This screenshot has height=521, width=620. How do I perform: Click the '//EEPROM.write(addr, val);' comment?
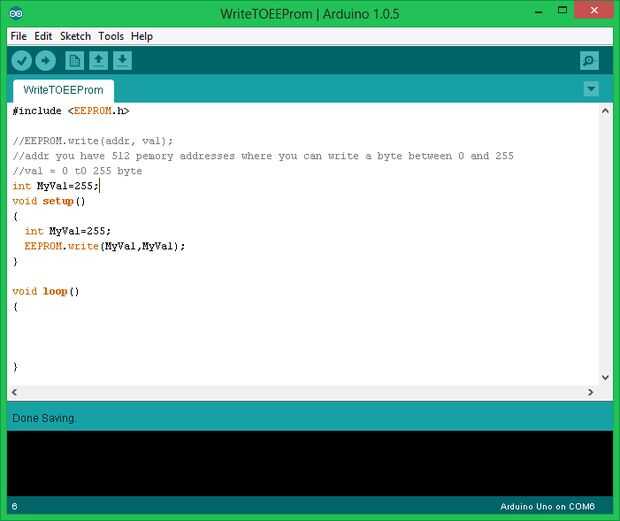coord(93,141)
